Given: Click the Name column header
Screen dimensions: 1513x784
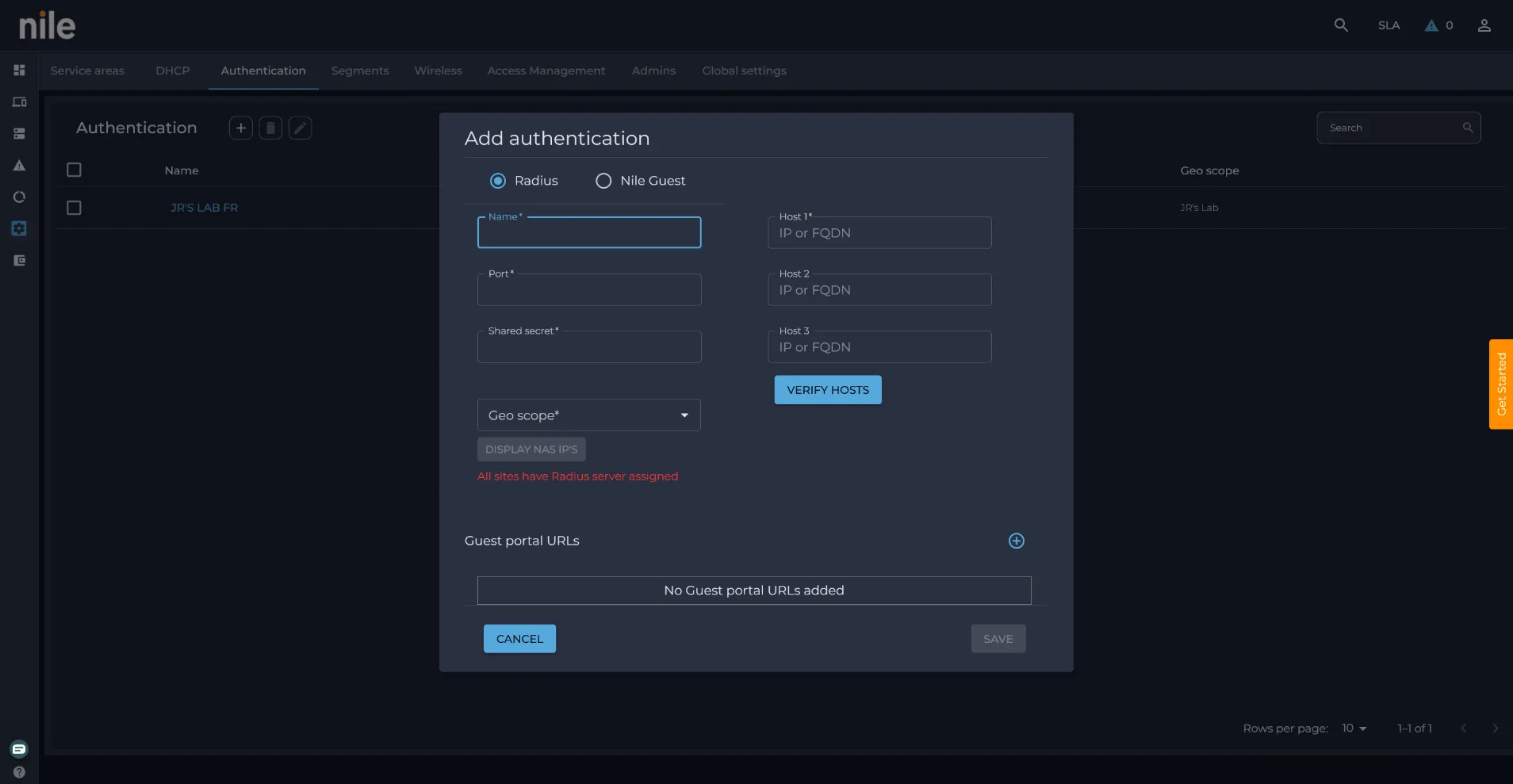Looking at the screenshot, I should pyautogui.click(x=182, y=170).
